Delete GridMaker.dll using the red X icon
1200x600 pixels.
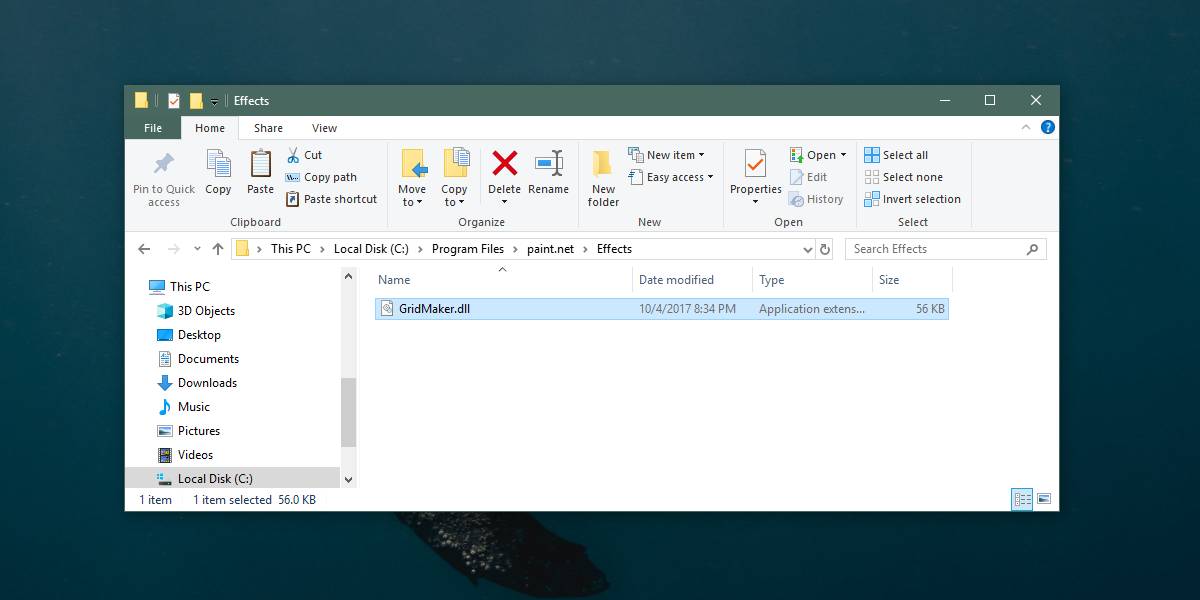pyautogui.click(x=504, y=172)
